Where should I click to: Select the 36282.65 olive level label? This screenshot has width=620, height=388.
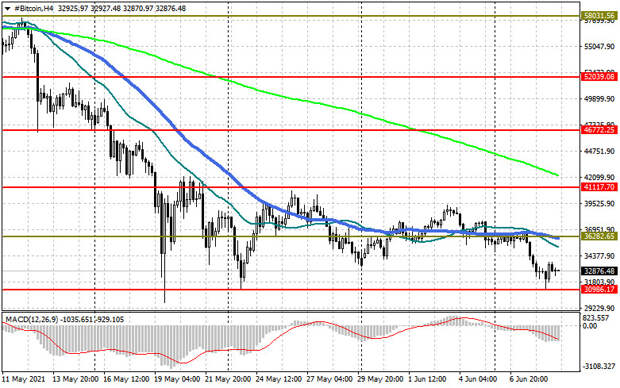point(600,237)
